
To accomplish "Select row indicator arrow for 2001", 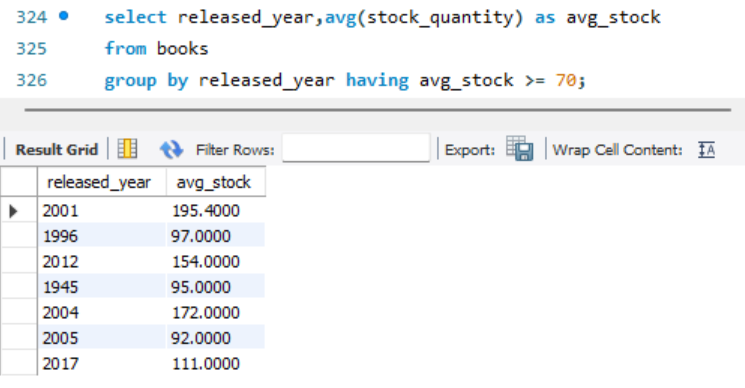I will click(x=13, y=211).
